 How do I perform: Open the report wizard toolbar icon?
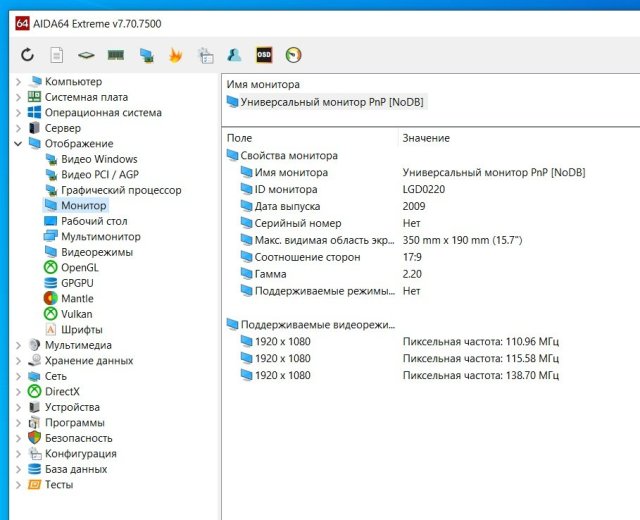click(x=205, y=55)
